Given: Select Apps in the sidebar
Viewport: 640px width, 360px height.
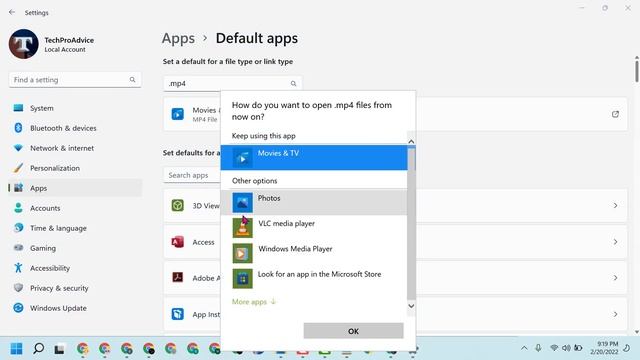Looking at the screenshot, I should pos(75,188).
